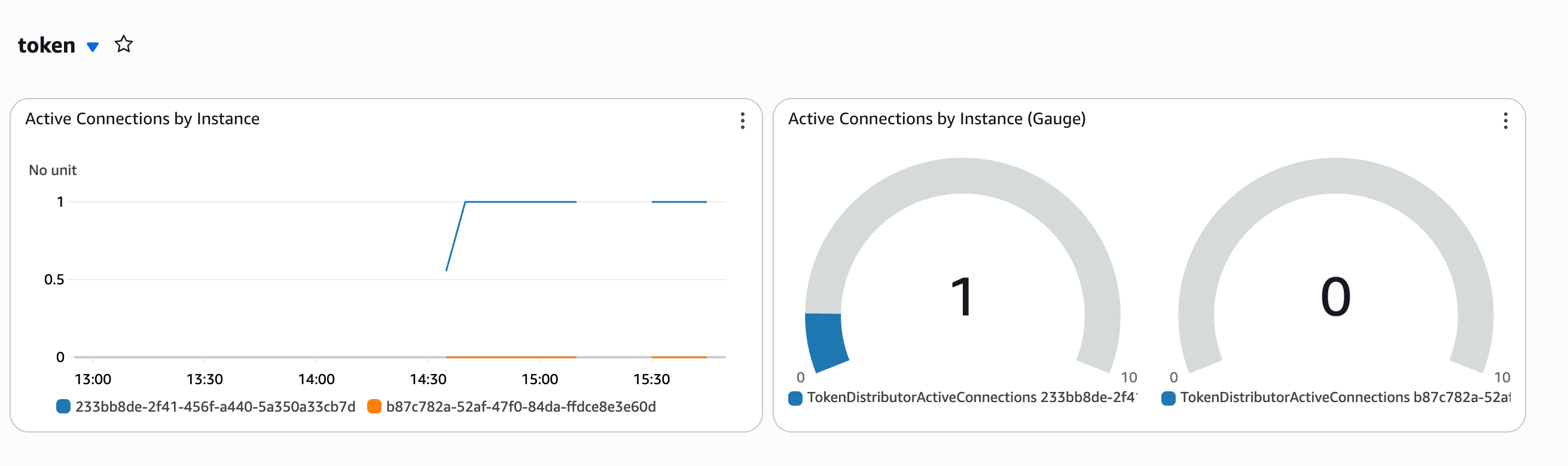
Task: Click the token dashboard title
Action: pyautogui.click(x=47, y=45)
